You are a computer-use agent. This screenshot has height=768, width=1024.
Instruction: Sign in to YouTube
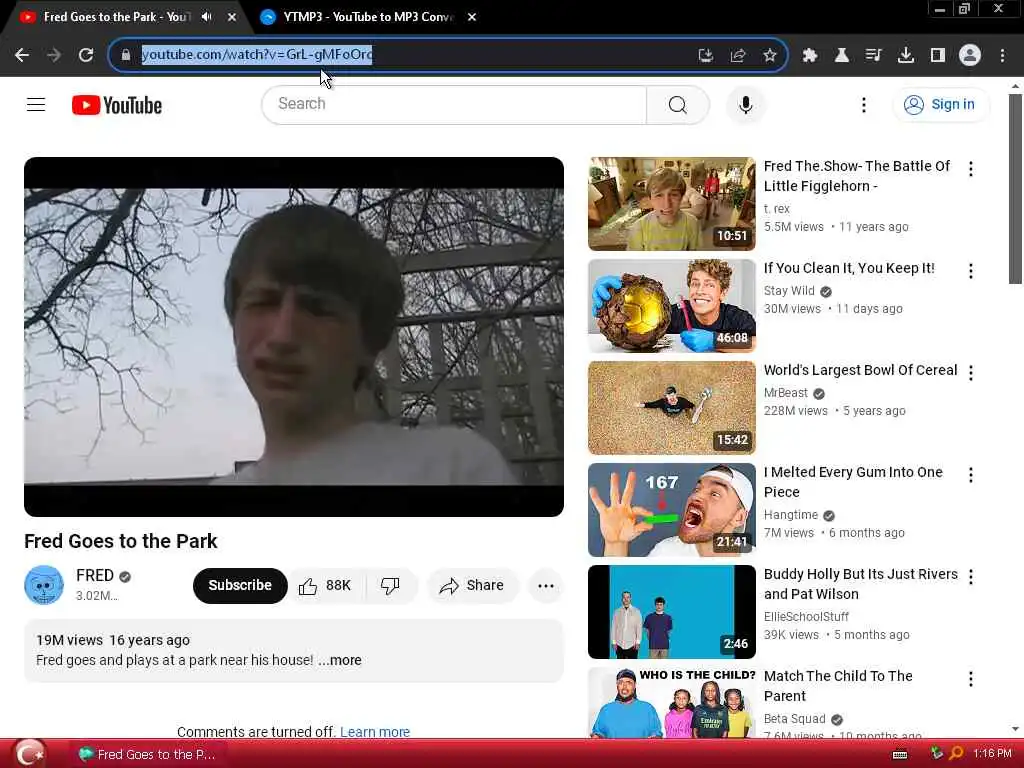pyautogui.click(x=940, y=104)
